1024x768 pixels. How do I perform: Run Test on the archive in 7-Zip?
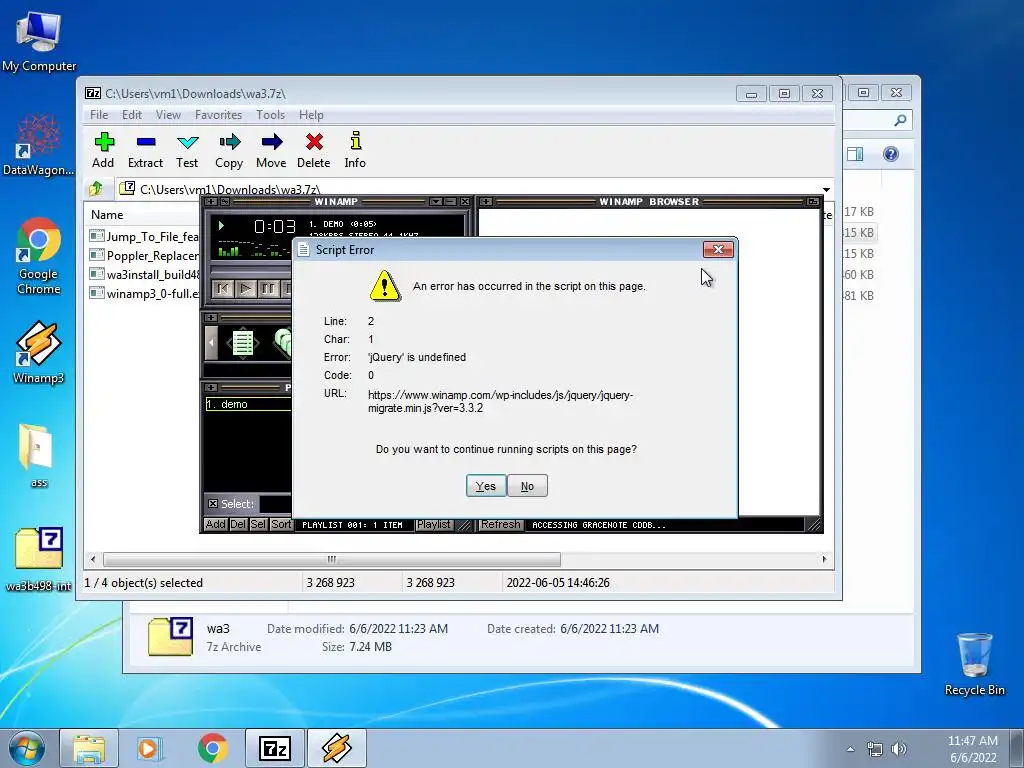187,150
